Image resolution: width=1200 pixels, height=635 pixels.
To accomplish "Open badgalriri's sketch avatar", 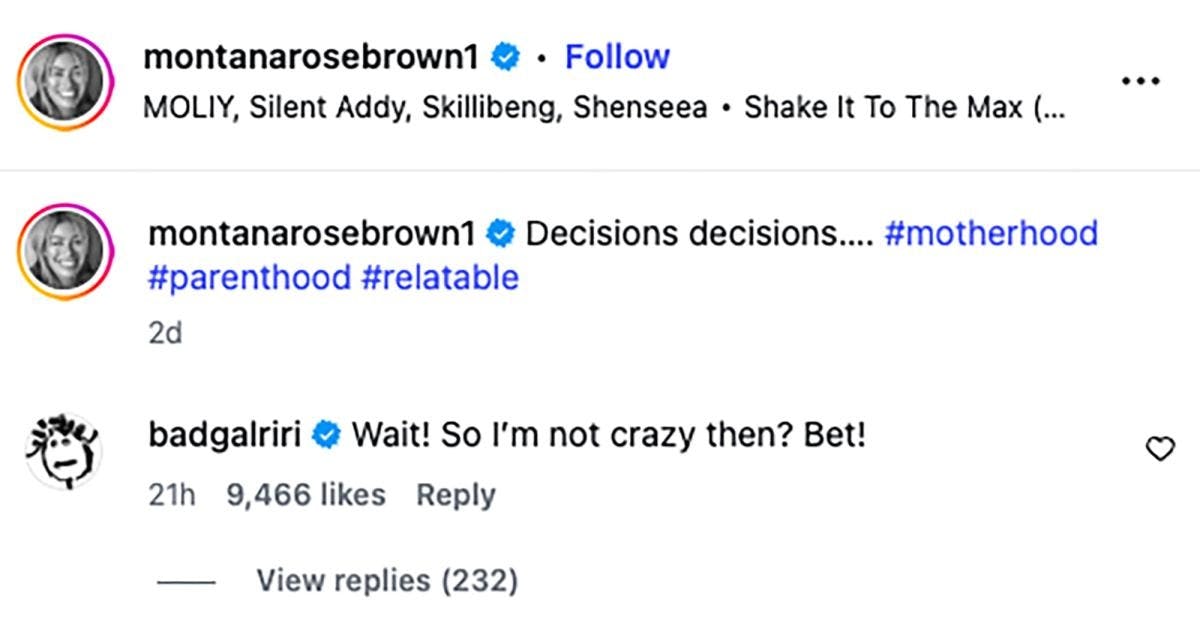I will [61, 454].
